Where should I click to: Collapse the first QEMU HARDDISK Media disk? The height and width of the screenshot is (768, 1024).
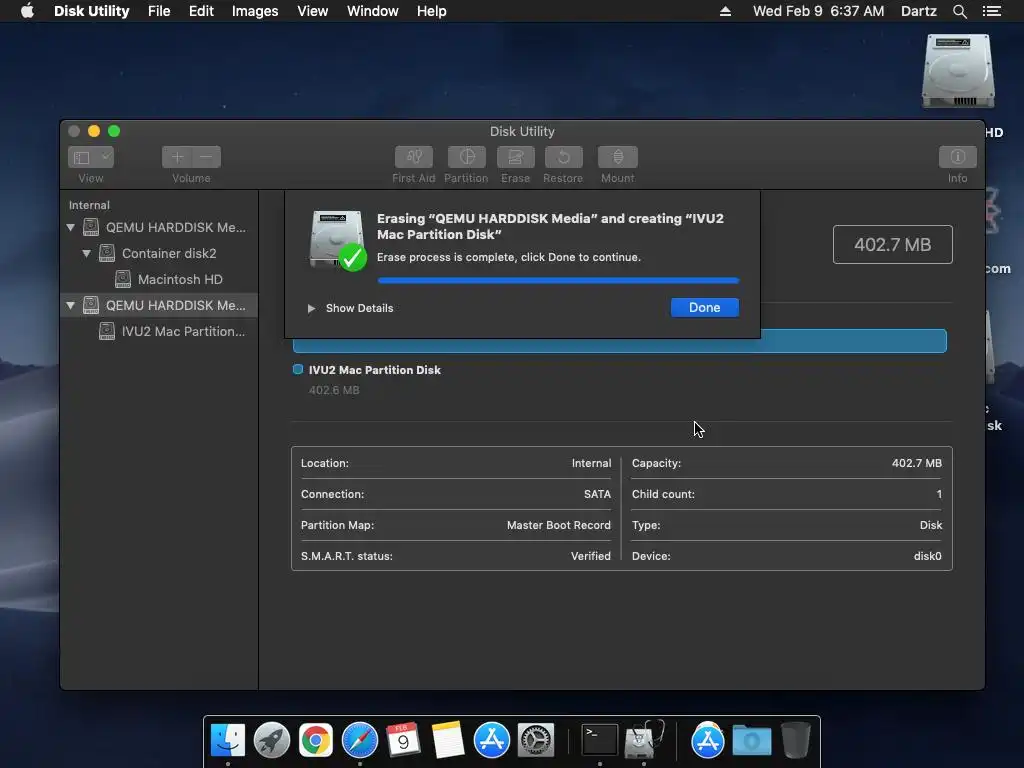pos(71,227)
